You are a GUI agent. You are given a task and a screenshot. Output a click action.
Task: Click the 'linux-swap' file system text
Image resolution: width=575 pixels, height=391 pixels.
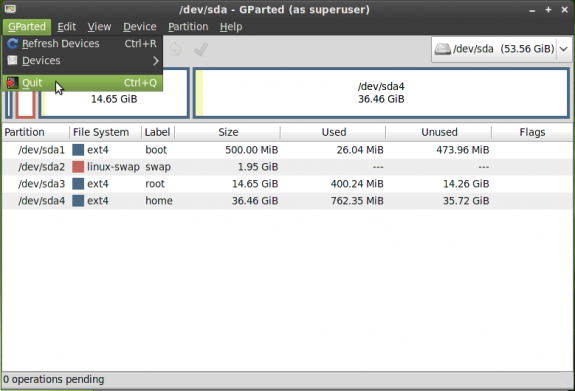(113, 167)
